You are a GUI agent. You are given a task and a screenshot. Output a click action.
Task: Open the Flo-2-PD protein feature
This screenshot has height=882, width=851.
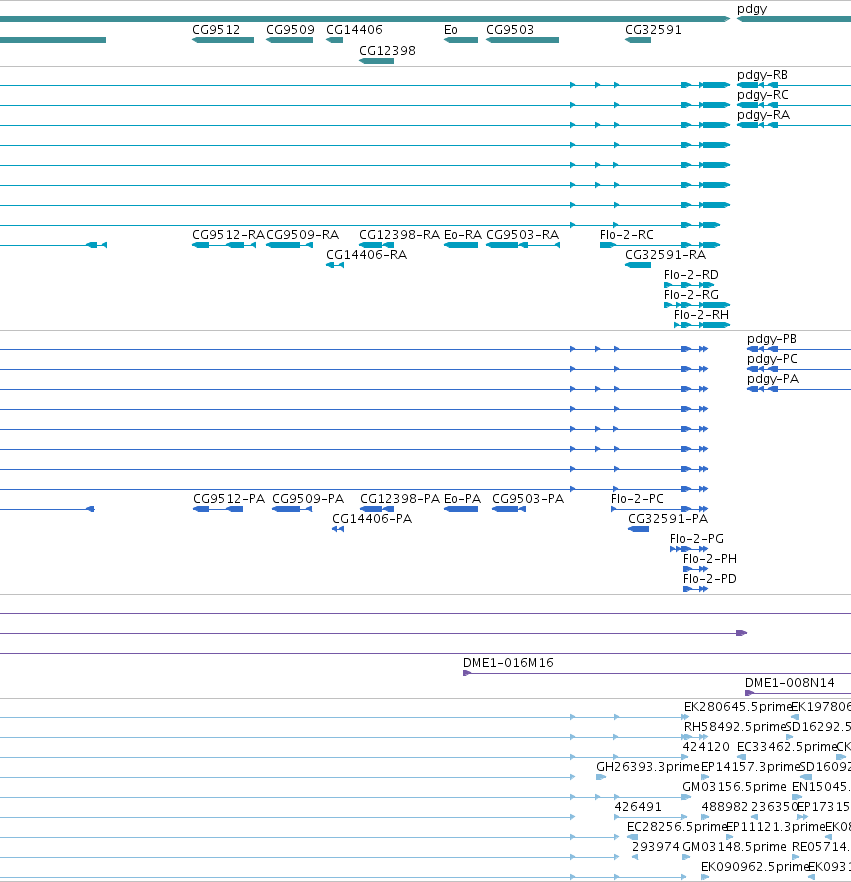pyautogui.click(x=695, y=589)
